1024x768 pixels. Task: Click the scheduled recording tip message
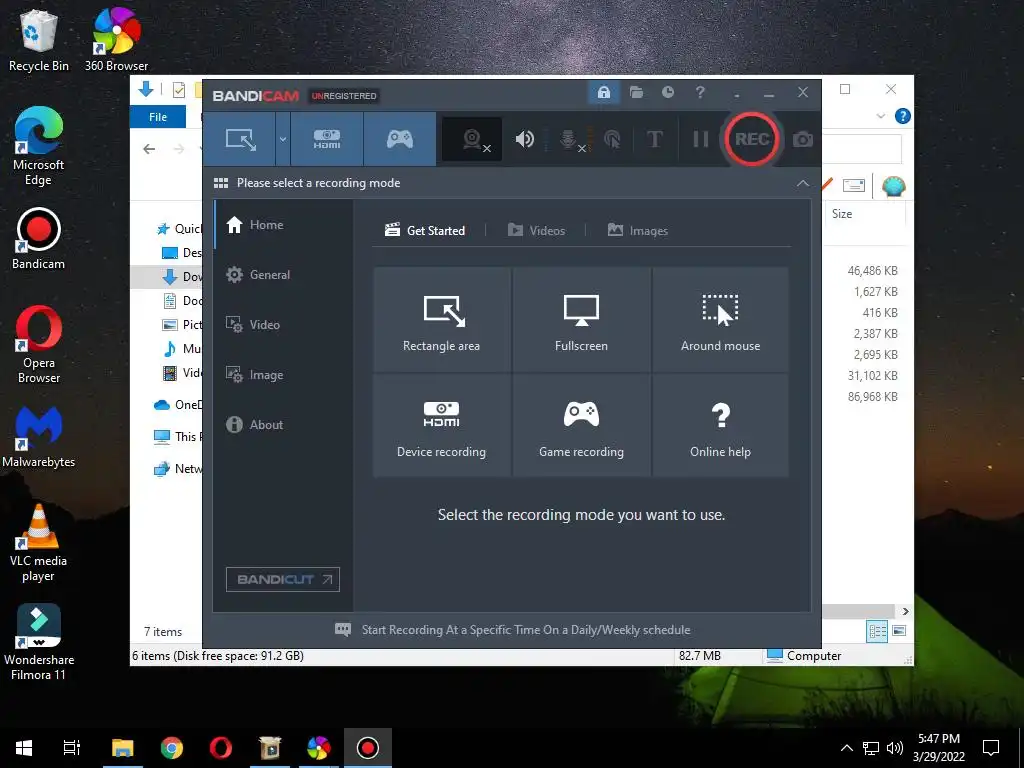coord(513,630)
